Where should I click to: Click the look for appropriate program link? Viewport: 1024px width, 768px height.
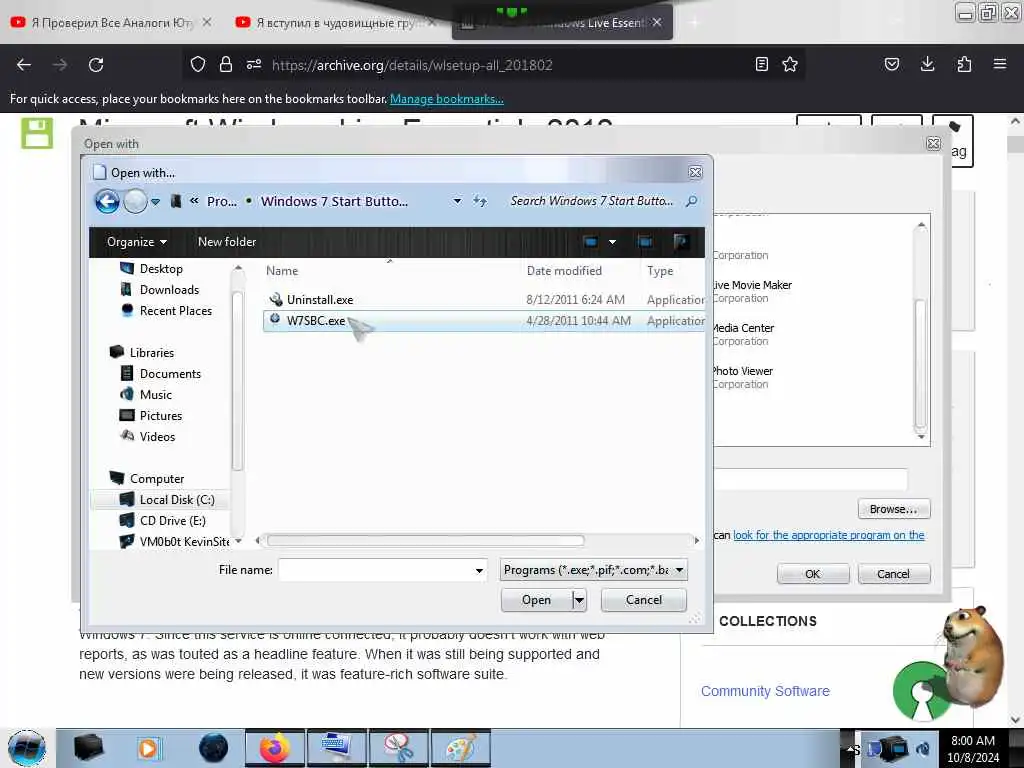829,535
